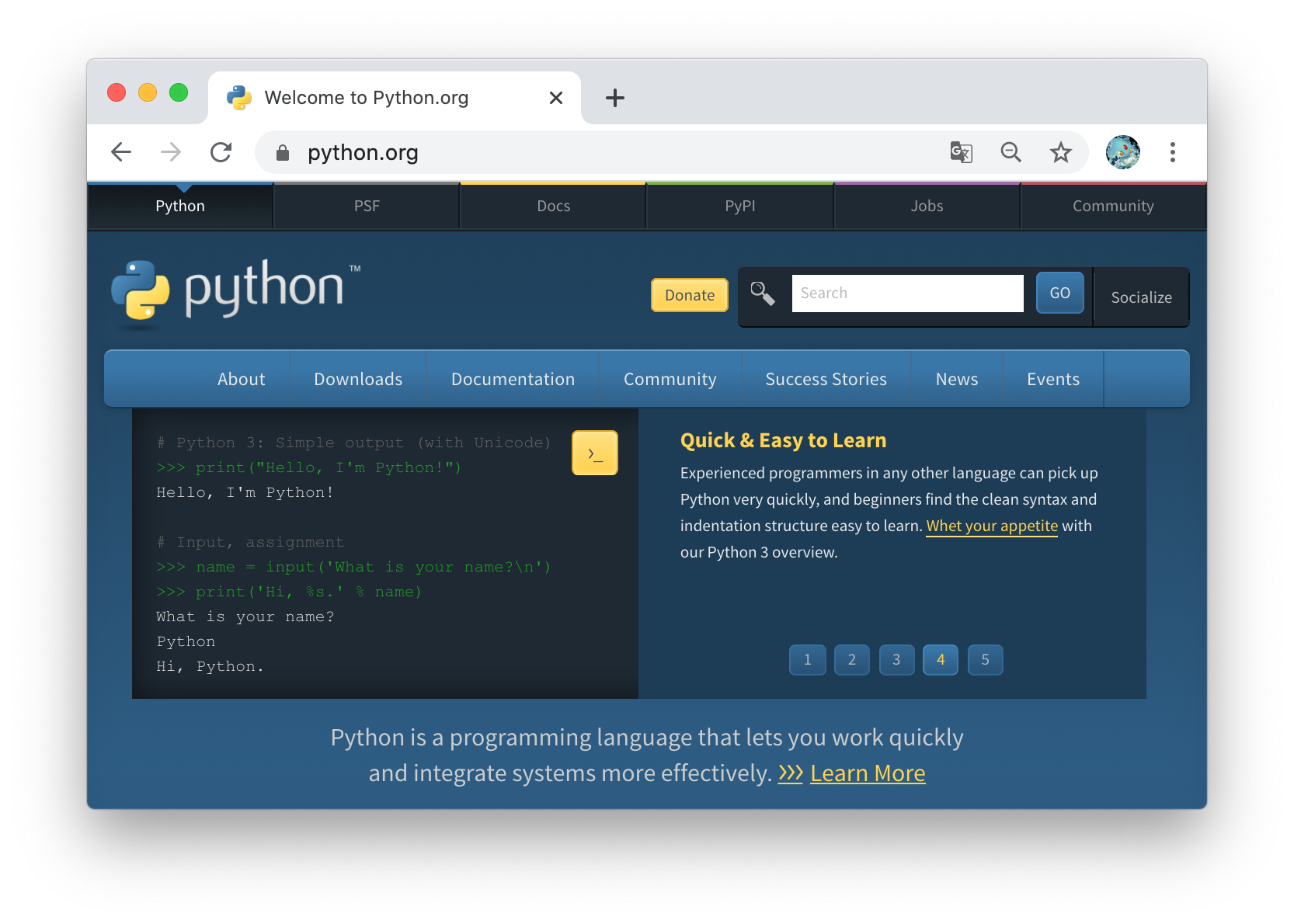
Task: Click the browser forward arrow
Action: [171, 152]
